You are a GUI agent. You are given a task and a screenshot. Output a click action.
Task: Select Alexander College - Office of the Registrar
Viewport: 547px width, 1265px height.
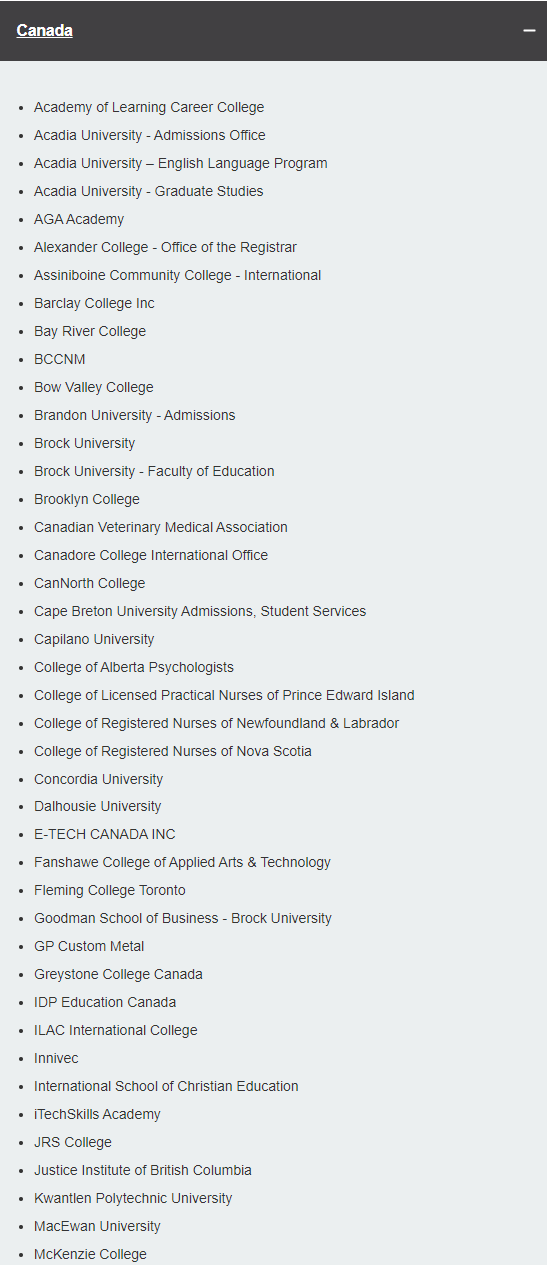point(165,247)
